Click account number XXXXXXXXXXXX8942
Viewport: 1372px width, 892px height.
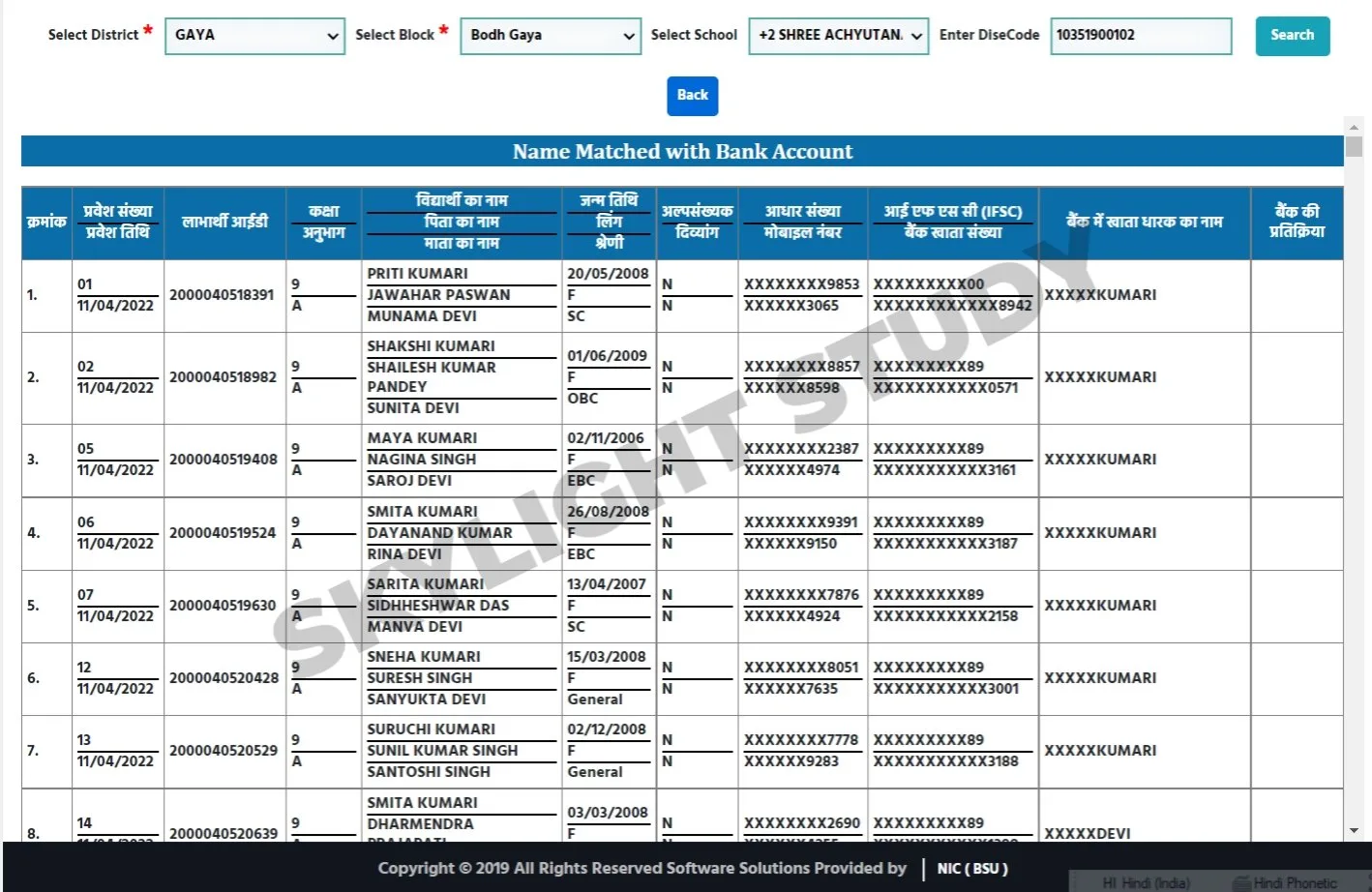[952, 306]
